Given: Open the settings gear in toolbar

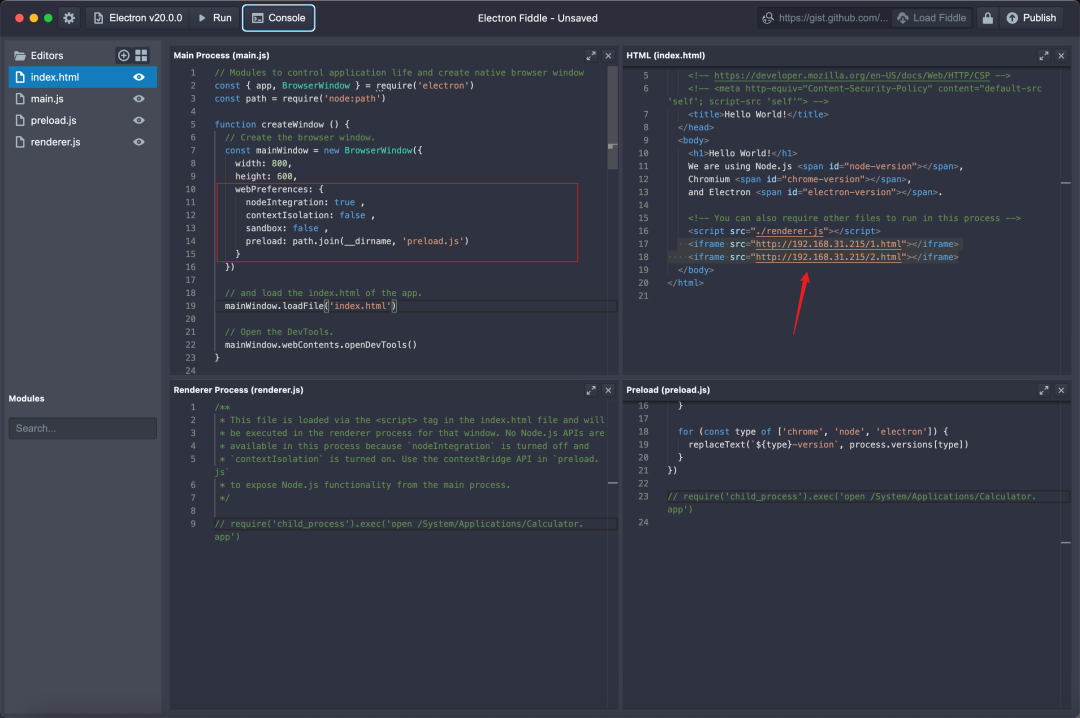Looking at the screenshot, I should point(69,18).
